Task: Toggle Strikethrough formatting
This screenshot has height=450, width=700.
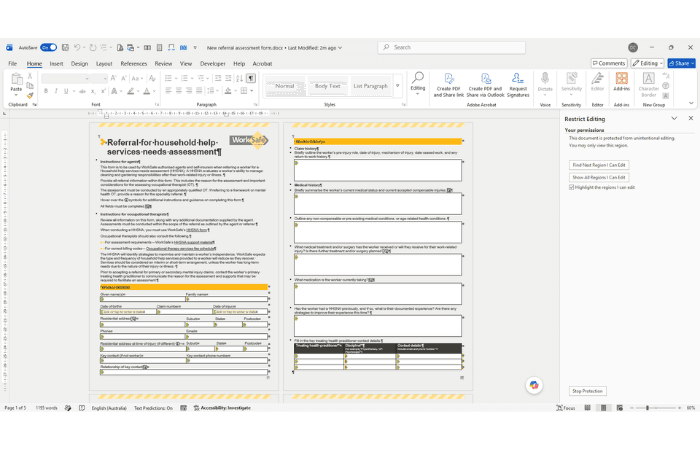Action: [x=82, y=91]
